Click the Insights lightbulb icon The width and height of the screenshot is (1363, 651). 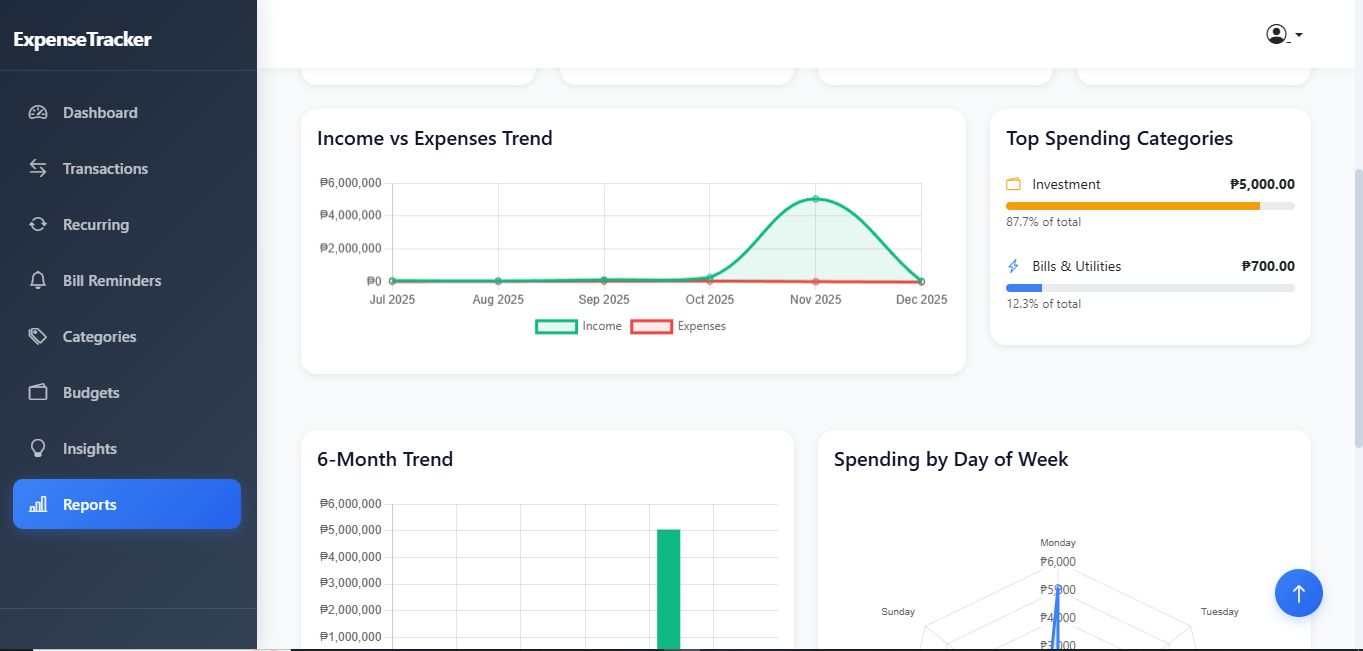pos(38,449)
